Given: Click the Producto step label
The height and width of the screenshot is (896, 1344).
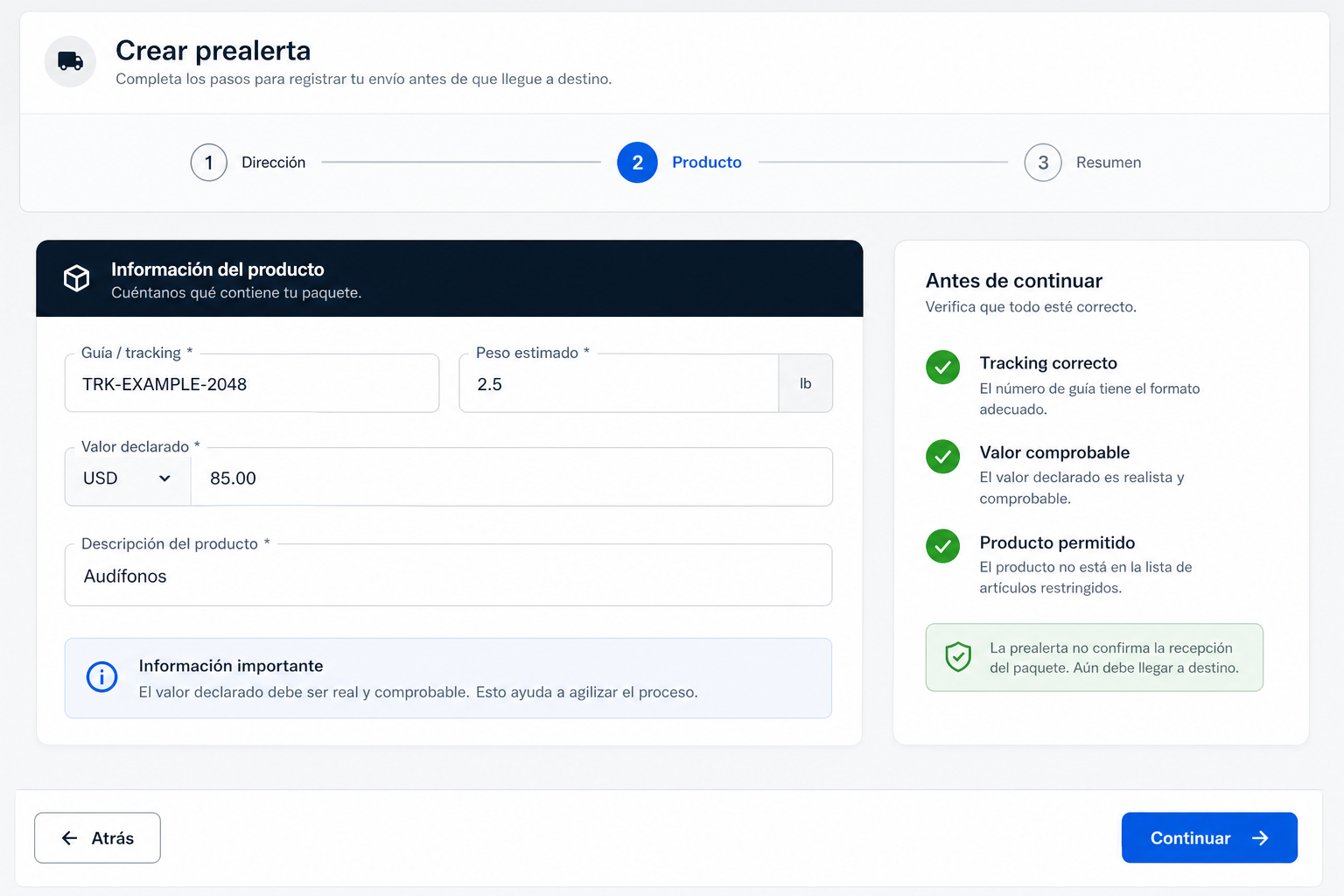Looking at the screenshot, I should point(707,163).
